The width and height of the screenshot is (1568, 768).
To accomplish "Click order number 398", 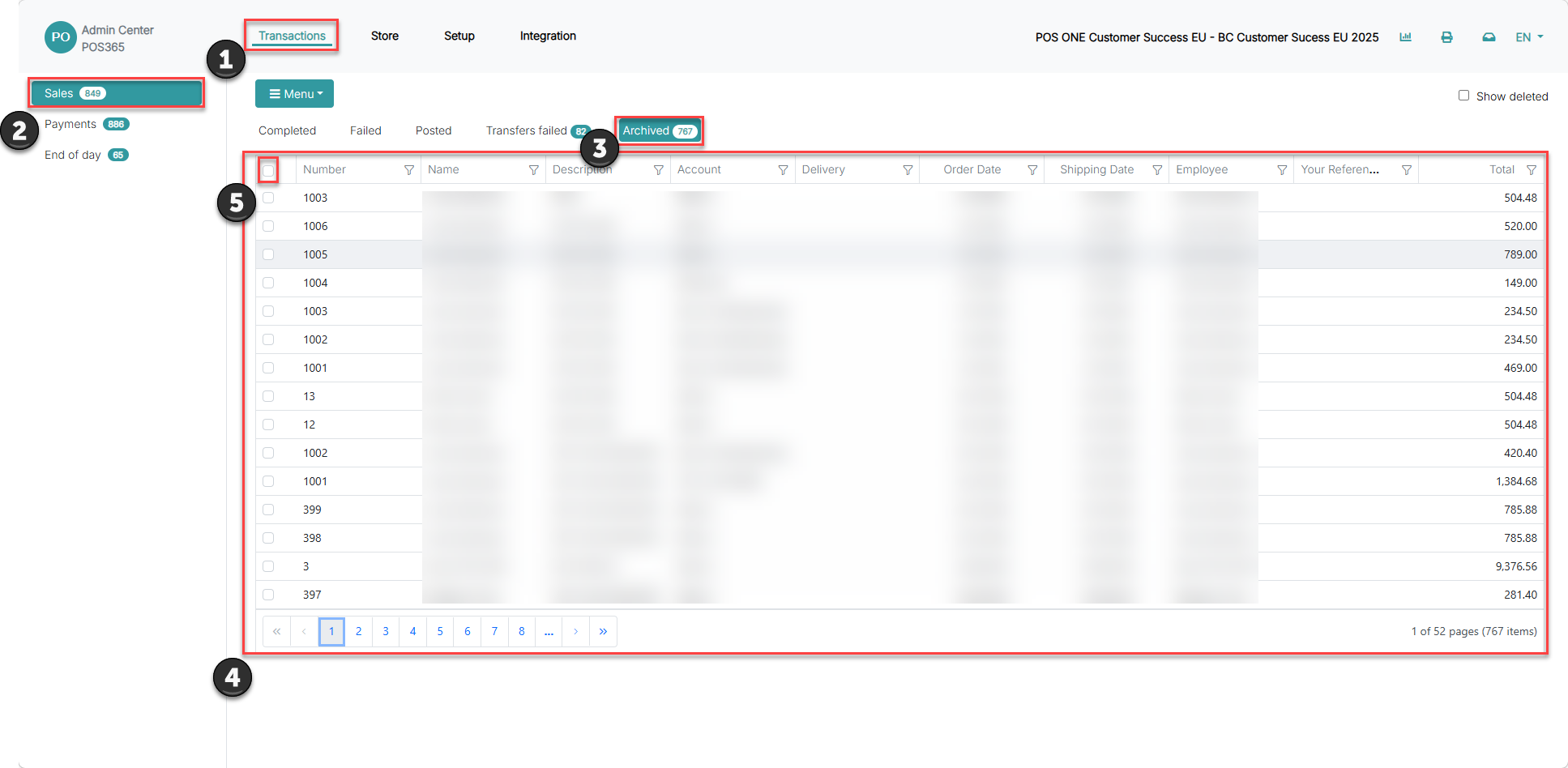I will click(x=313, y=538).
